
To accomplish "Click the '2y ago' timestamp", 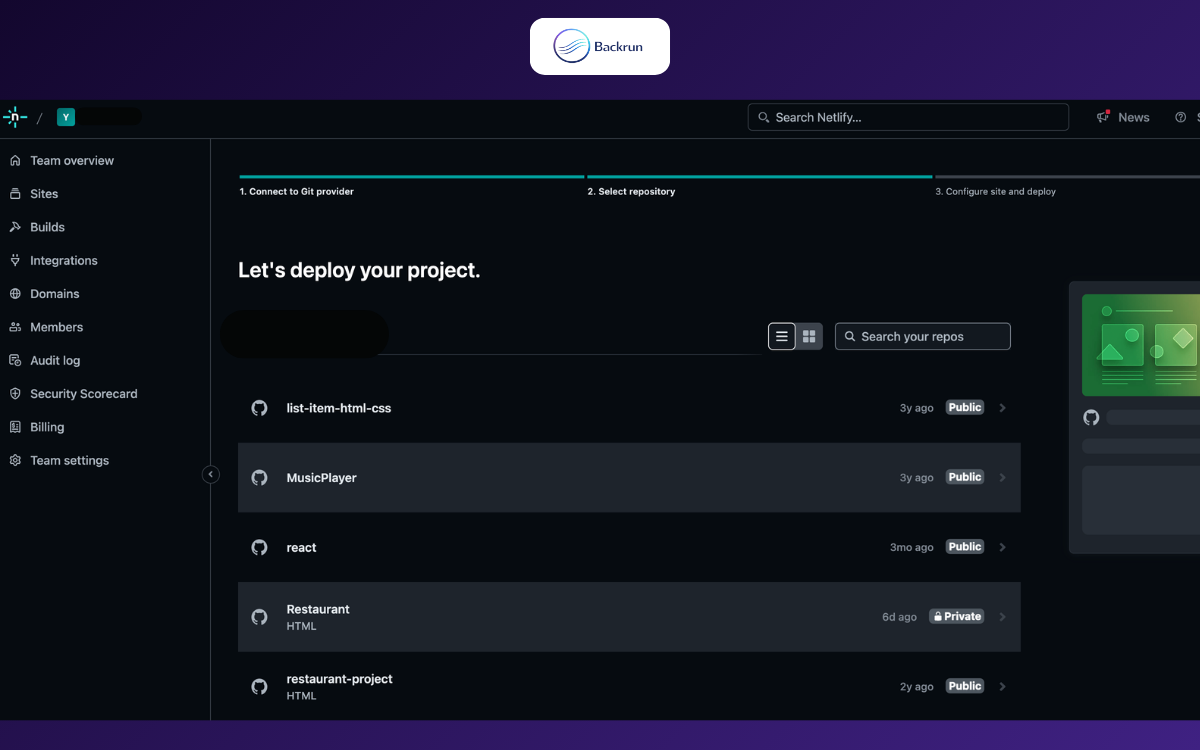I will tap(917, 687).
